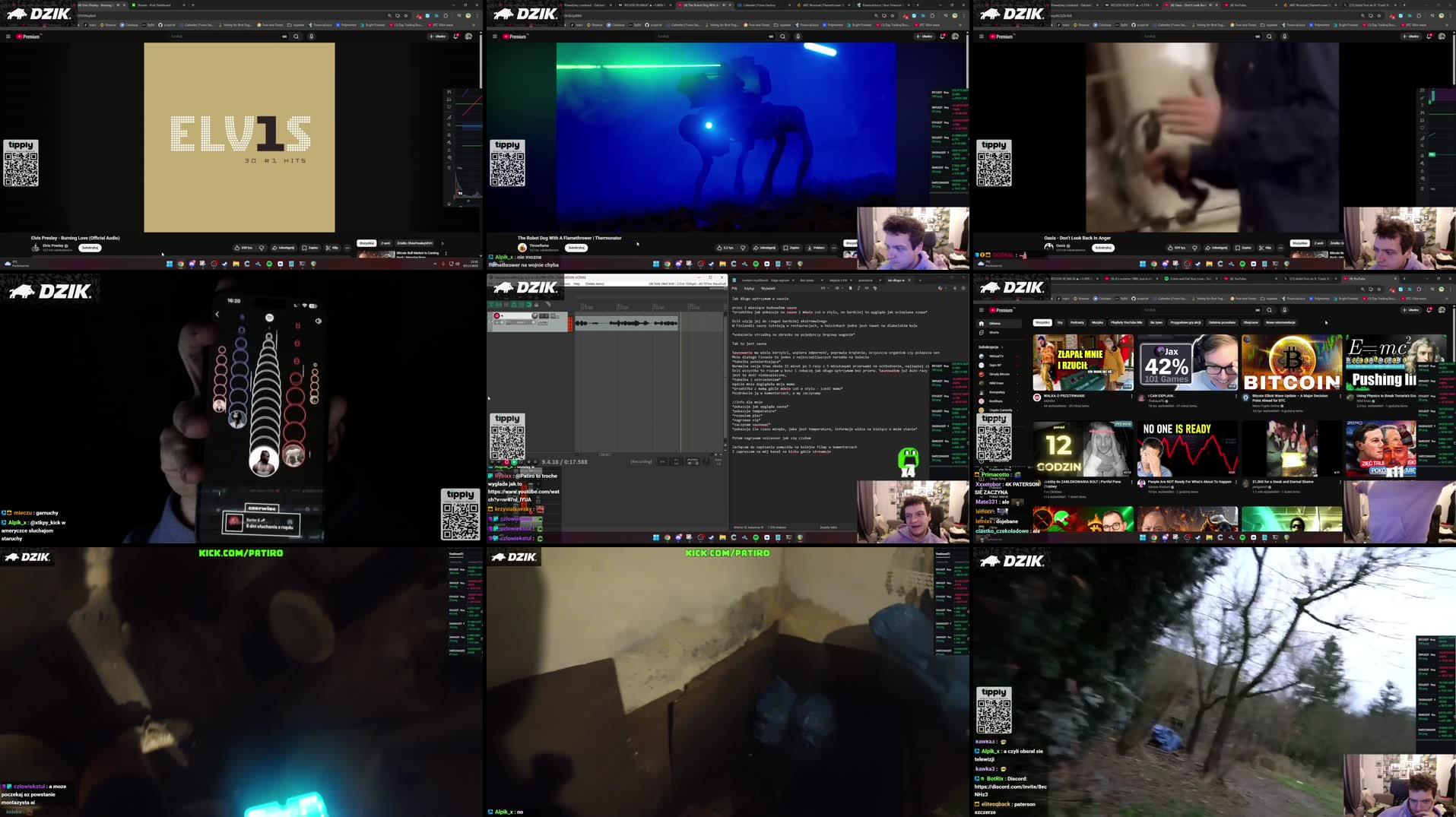This screenshot has height=817, width=1456.
Task: Subscribe to the Throwflame channel
Action: tap(576, 248)
